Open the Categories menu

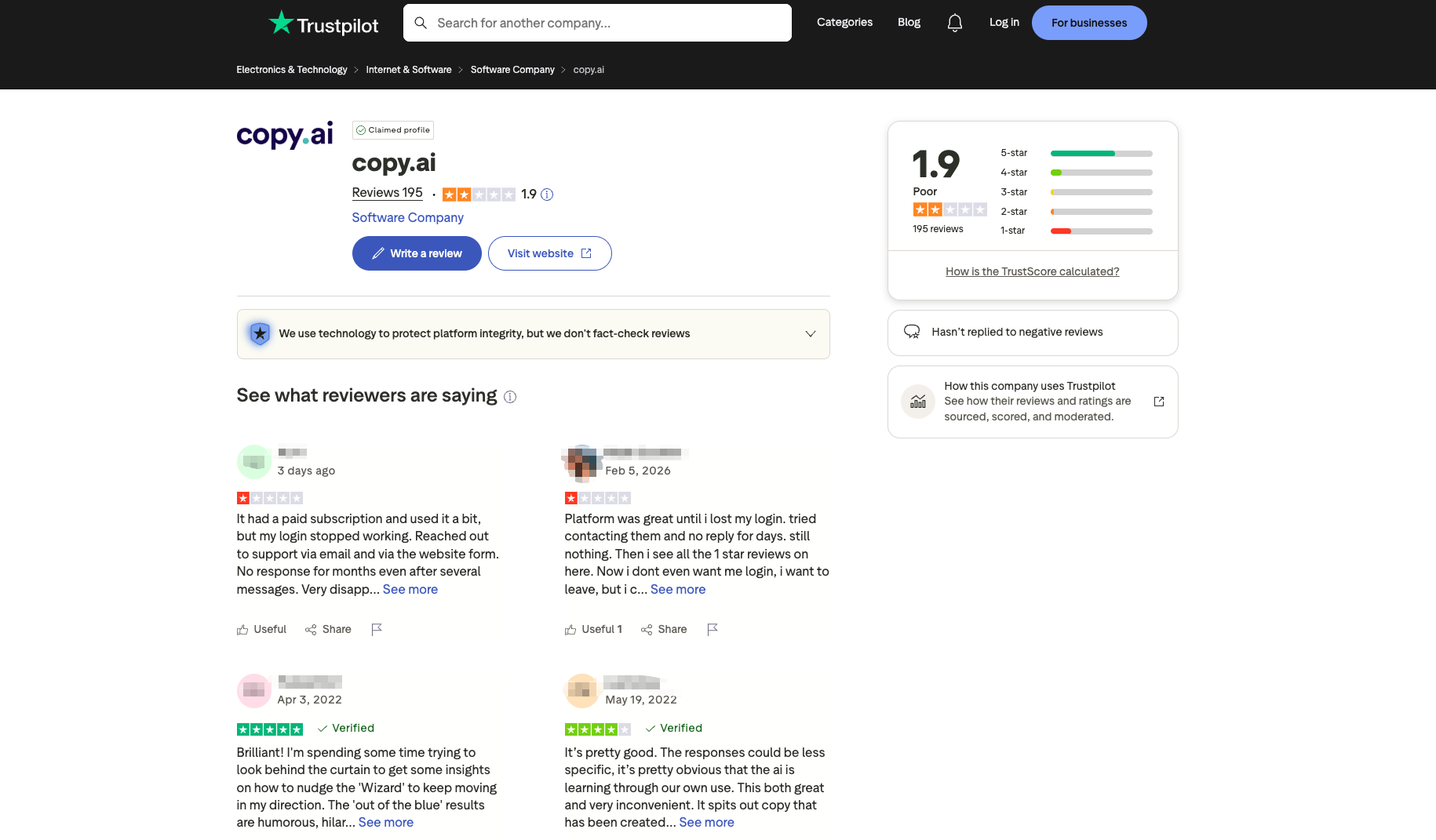(844, 22)
